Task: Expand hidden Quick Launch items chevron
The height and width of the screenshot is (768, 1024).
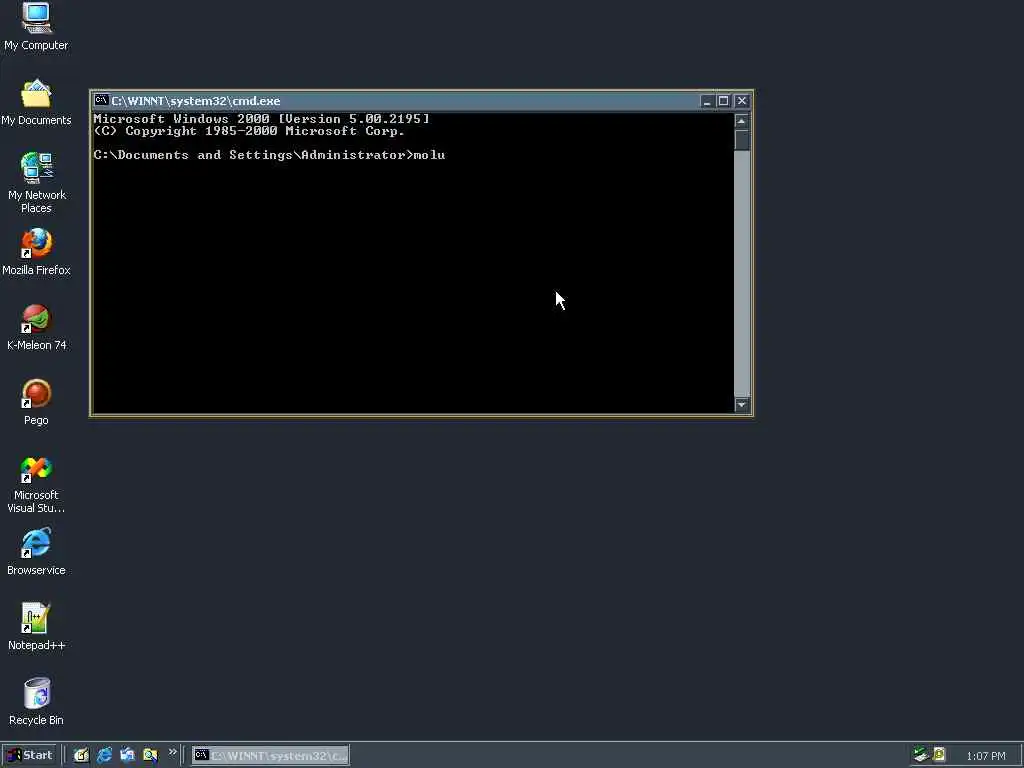Action: [172, 752]
